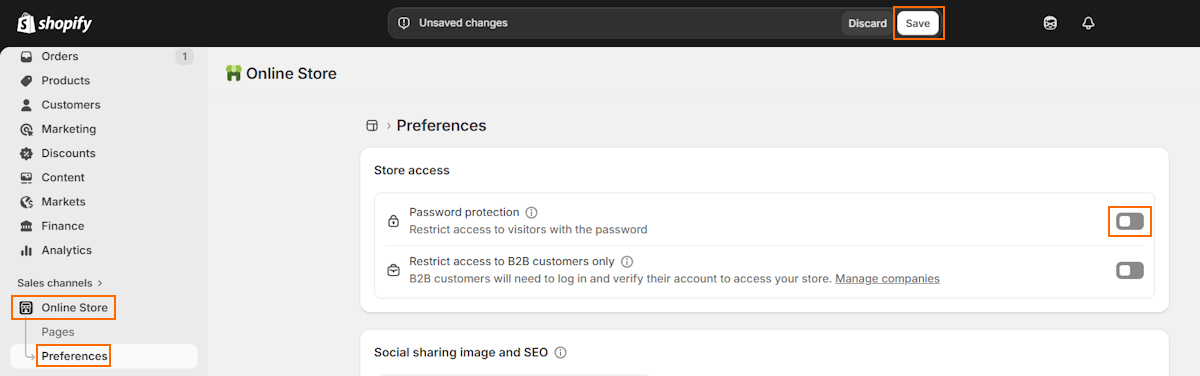This screenshot has height=376, width=1200.
Task: Click the Customers person icon
Action: coord(26,105)
